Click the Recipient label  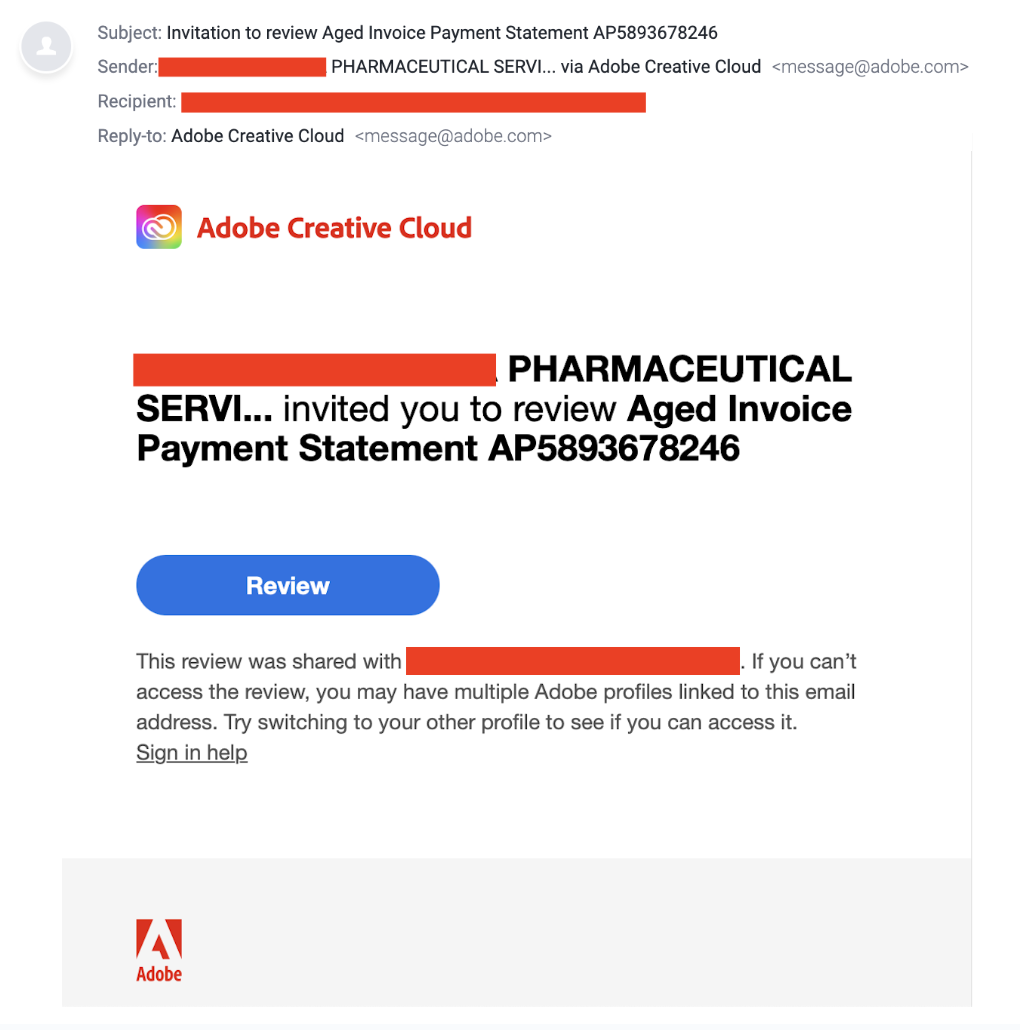click(x=137, y=102)
